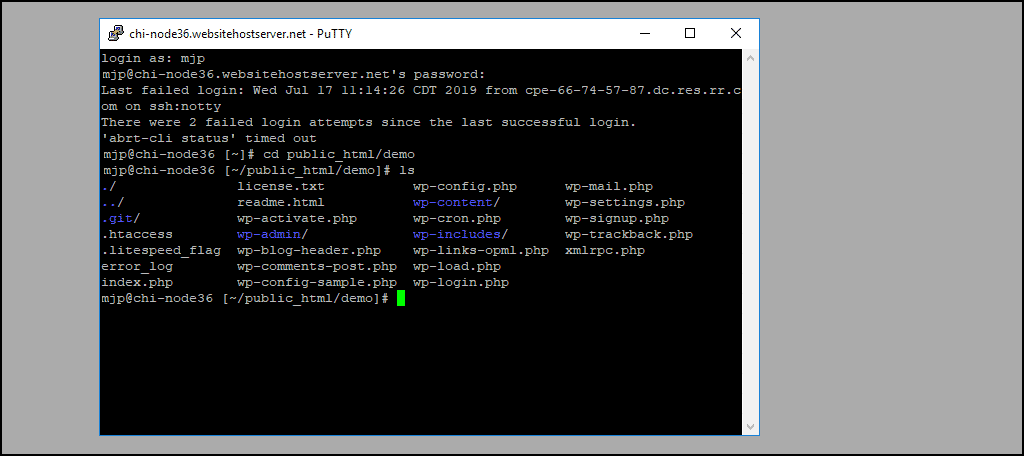Open the PuTTY system menu icon

(x=116, y=33)
